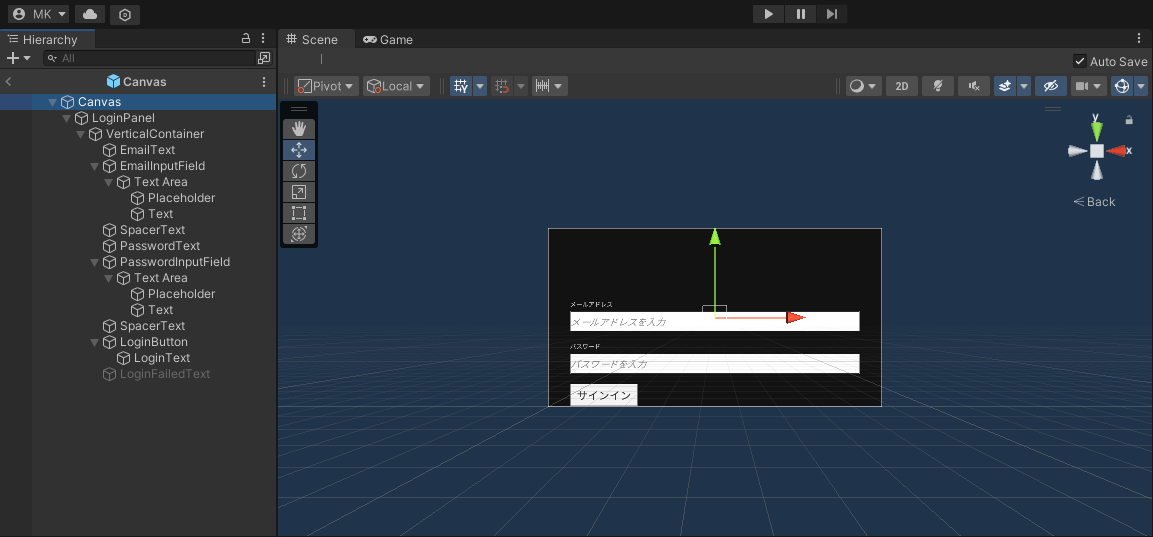Toggle scene effects layers button
This screenshot has height=537, width=1153.
pyautogui.click(x=1005, y=86)
